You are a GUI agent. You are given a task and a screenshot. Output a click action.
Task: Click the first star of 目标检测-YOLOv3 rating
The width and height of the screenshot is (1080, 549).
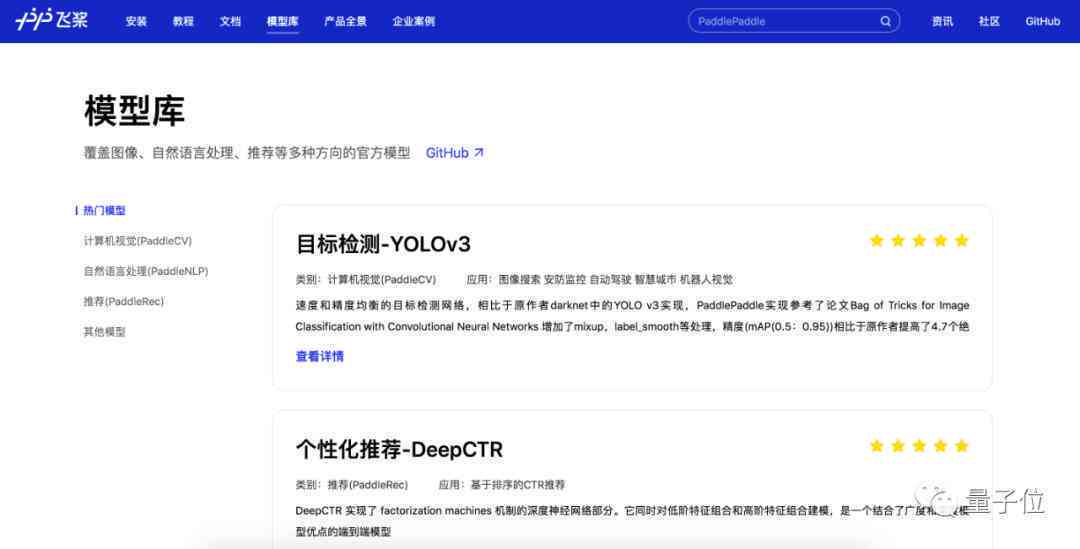[x=877, y=240]
